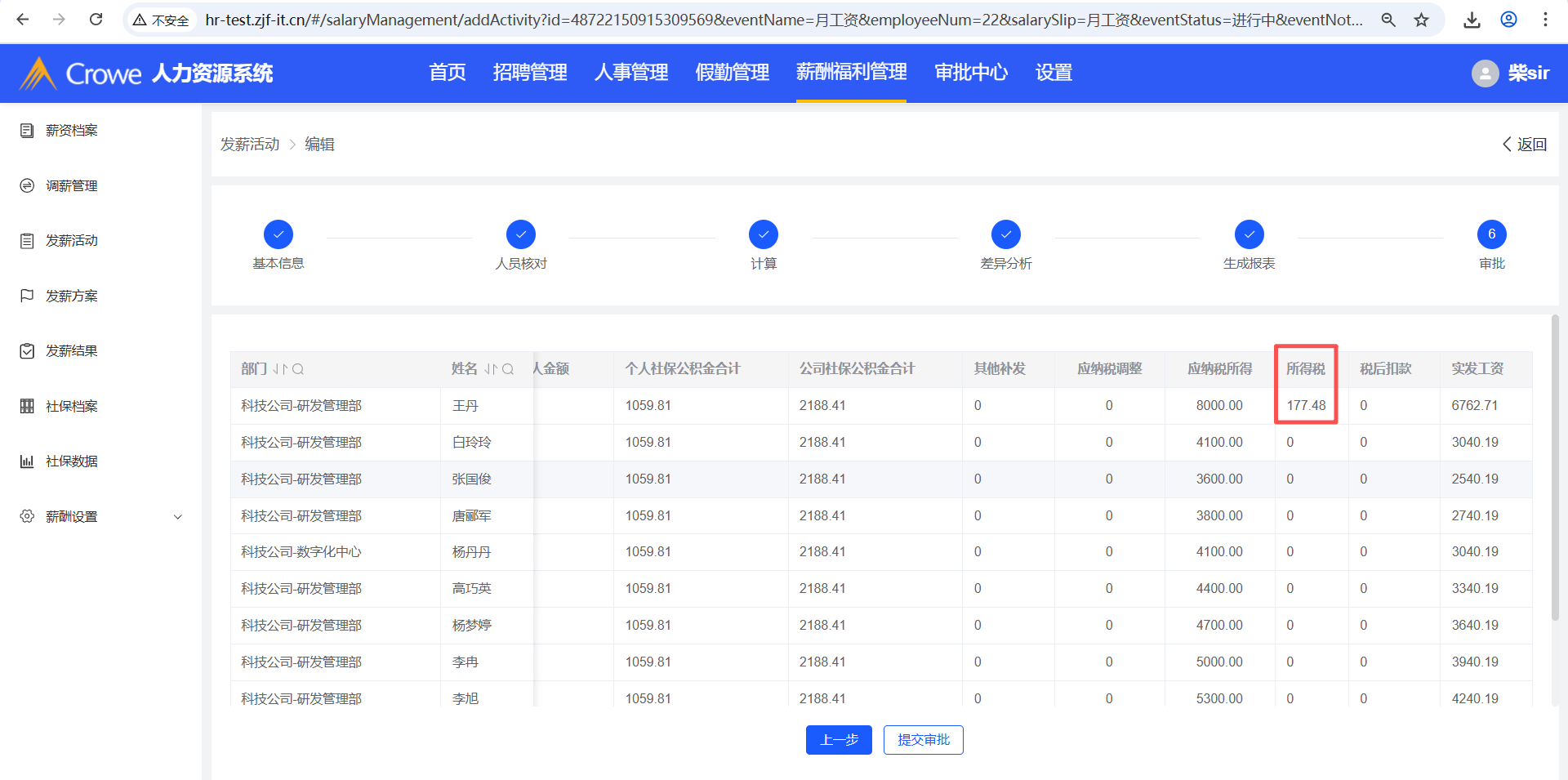
Task: Switch to the 审批中心 menu
Action: pos(970,73)
